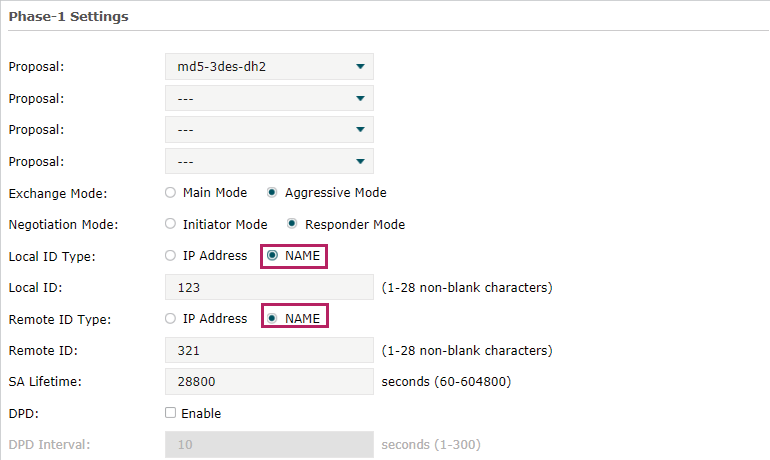Set Remote ID Type to IP Address

coord(171,319)
